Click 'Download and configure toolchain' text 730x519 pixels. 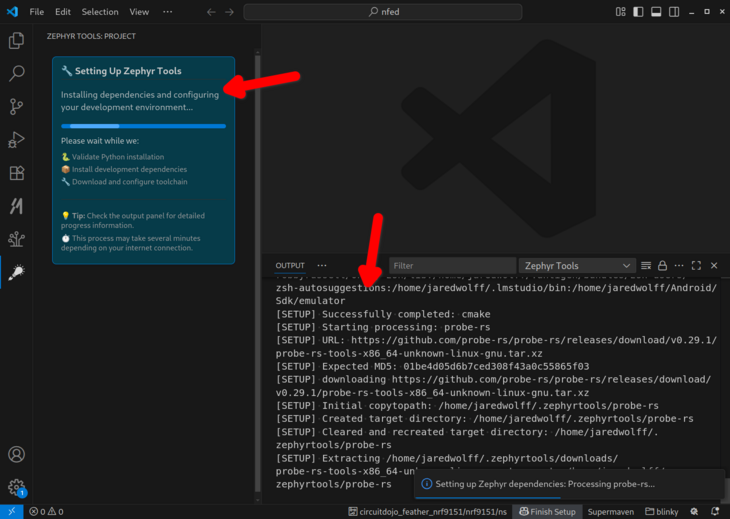pyautogui.click(x=130, y=182)
